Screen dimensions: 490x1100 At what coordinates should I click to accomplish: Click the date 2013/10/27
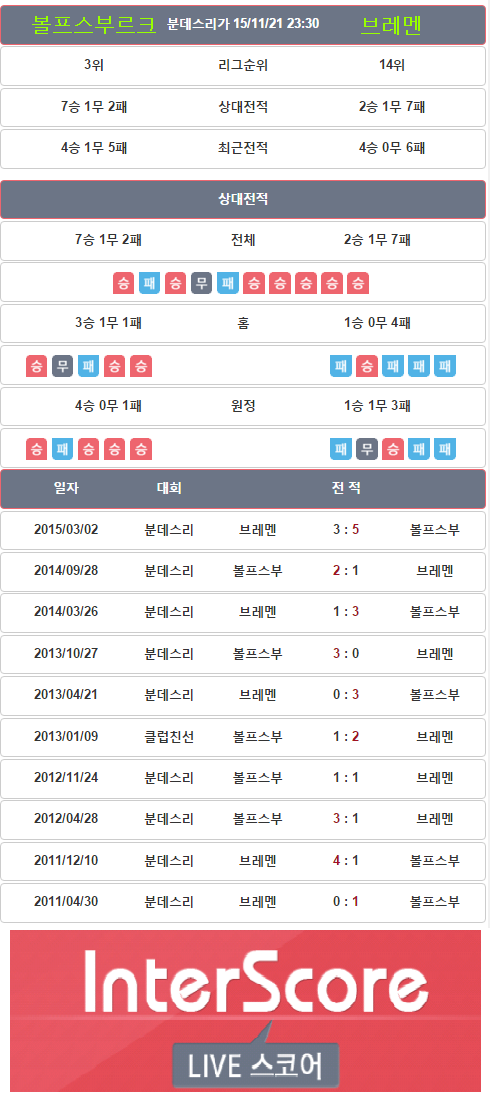click(x=67, y=654)
